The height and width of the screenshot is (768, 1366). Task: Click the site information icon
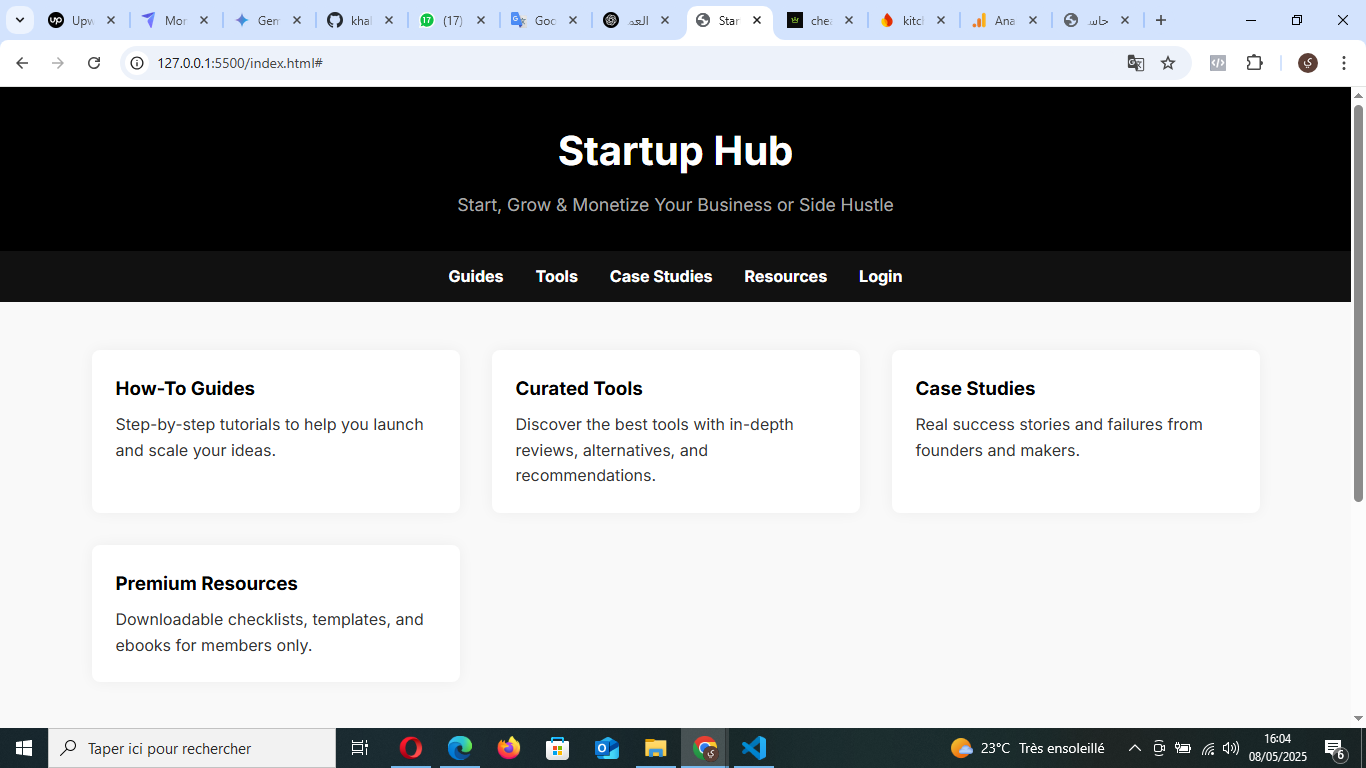tap(138, 63)
